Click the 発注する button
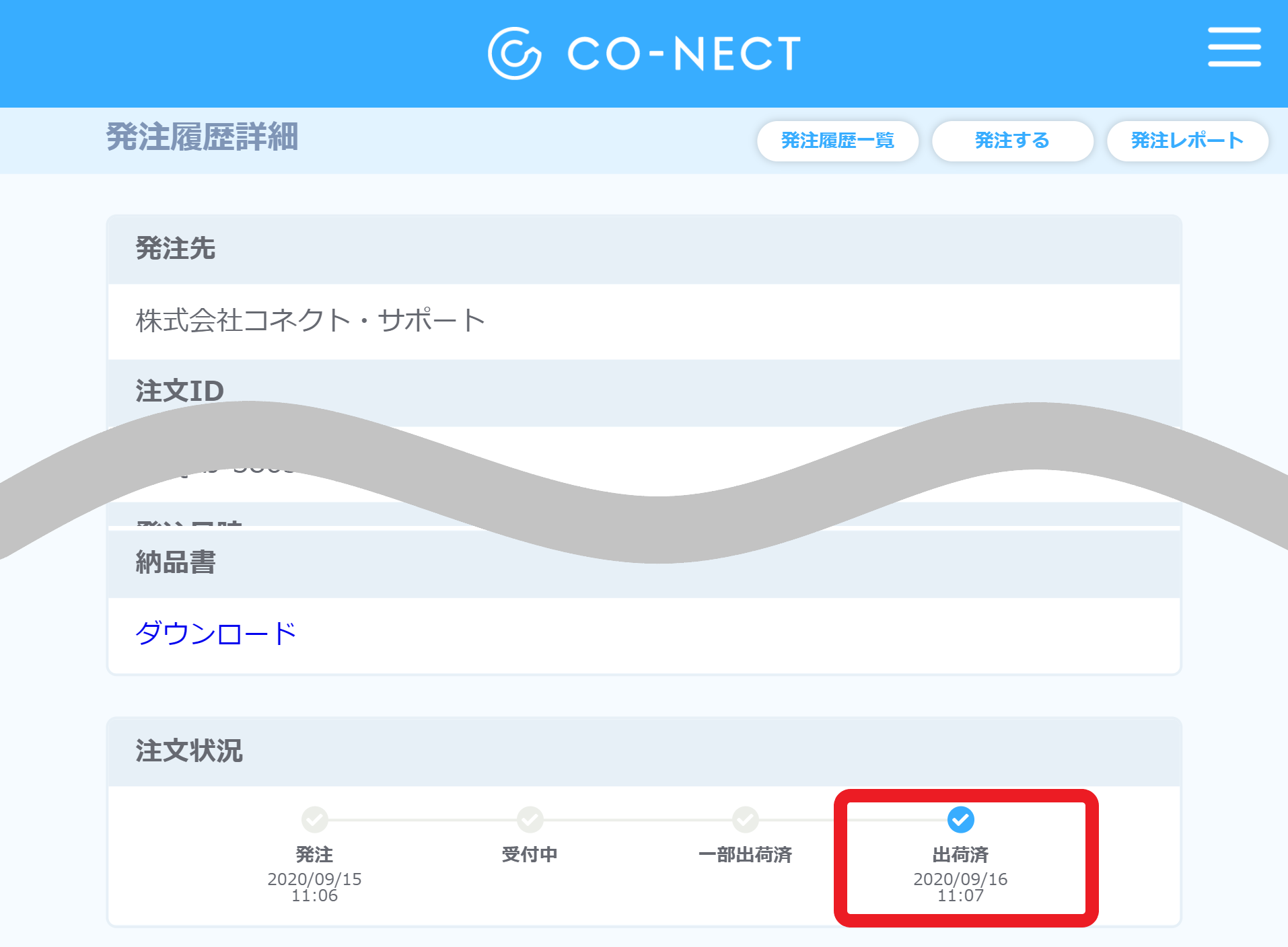This screenshot has height=947, width=1288. point(1013,141)
